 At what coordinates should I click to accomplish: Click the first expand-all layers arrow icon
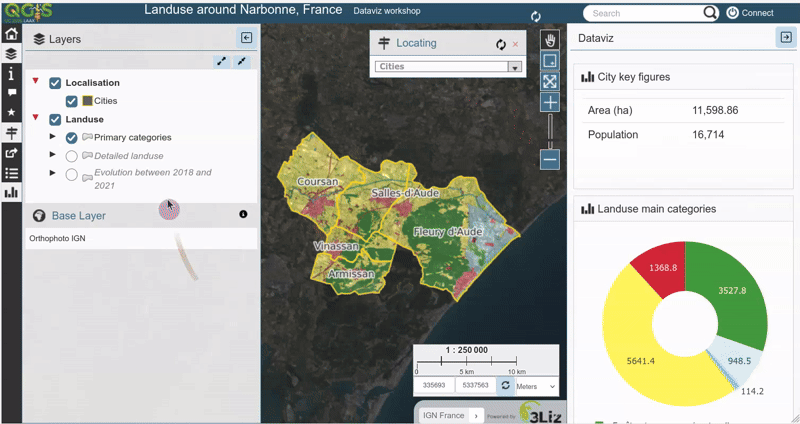[221, 61]
